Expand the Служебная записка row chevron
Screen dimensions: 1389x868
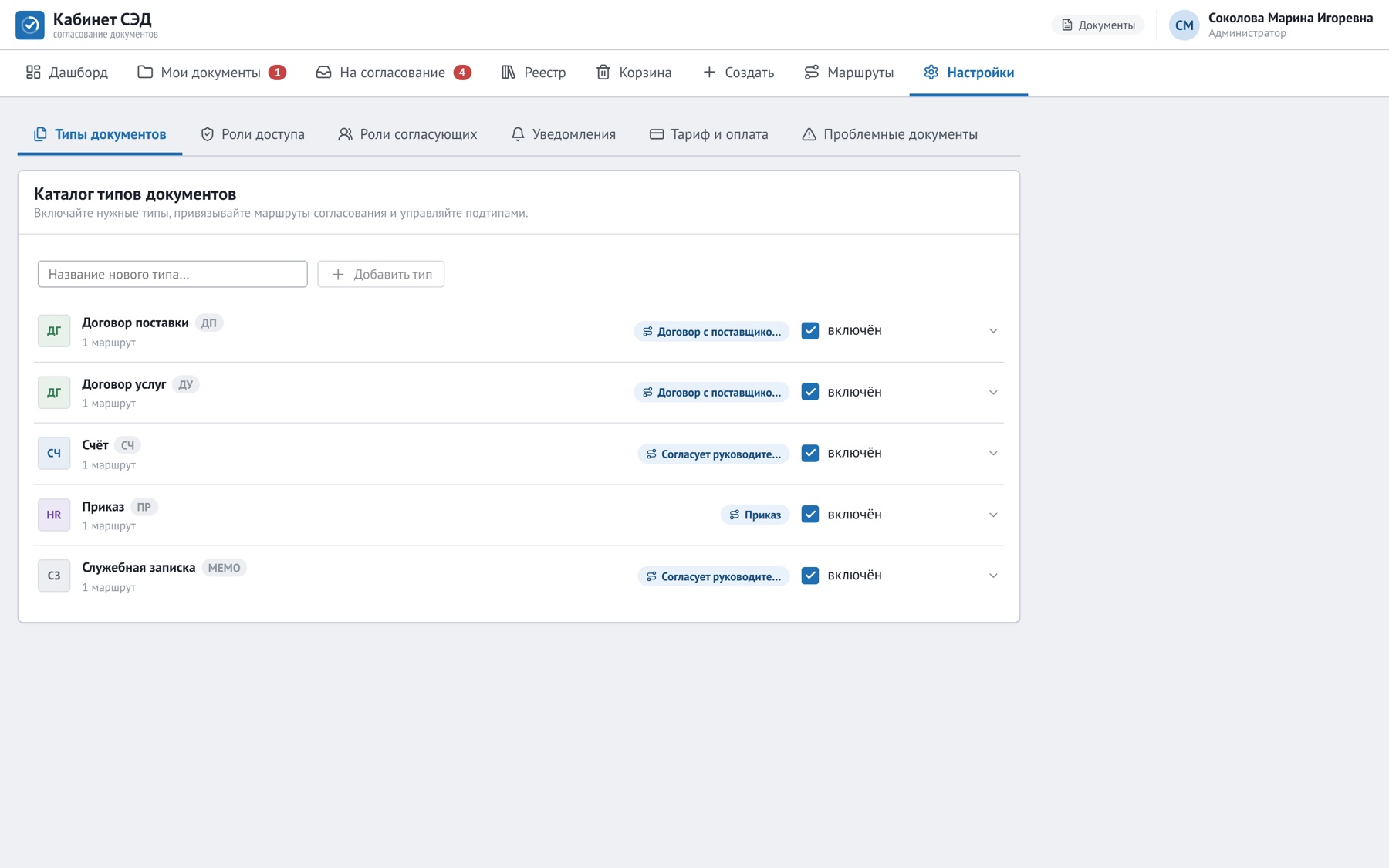993,576
